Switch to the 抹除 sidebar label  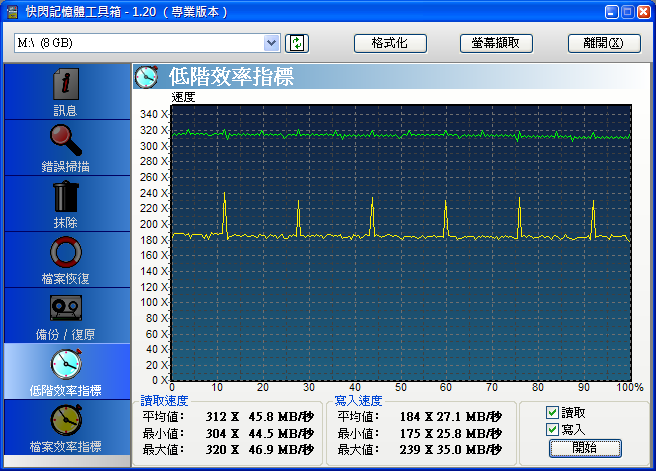pyautogui.click(x=65, y=223)
